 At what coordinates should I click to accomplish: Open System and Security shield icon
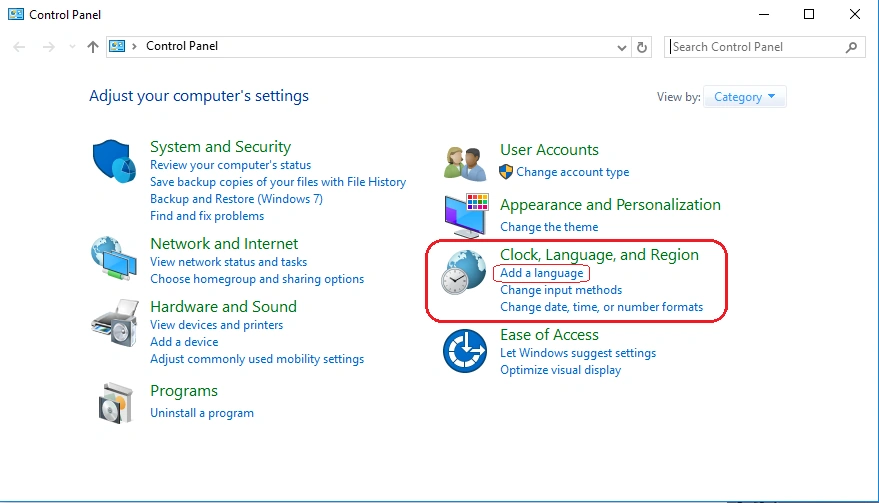(x=114, y=161)
